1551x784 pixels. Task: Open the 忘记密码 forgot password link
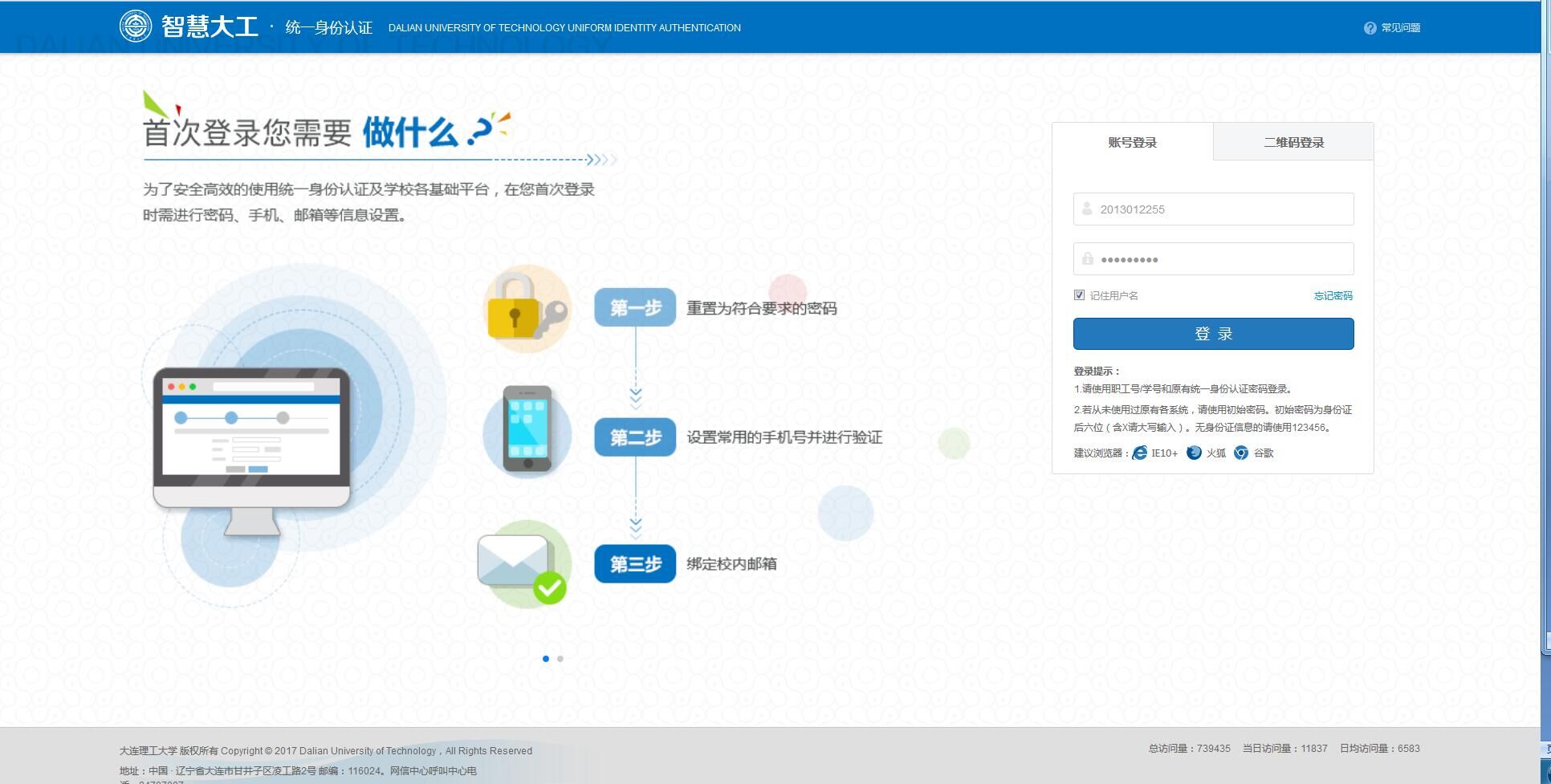(x=1333, y=296)
